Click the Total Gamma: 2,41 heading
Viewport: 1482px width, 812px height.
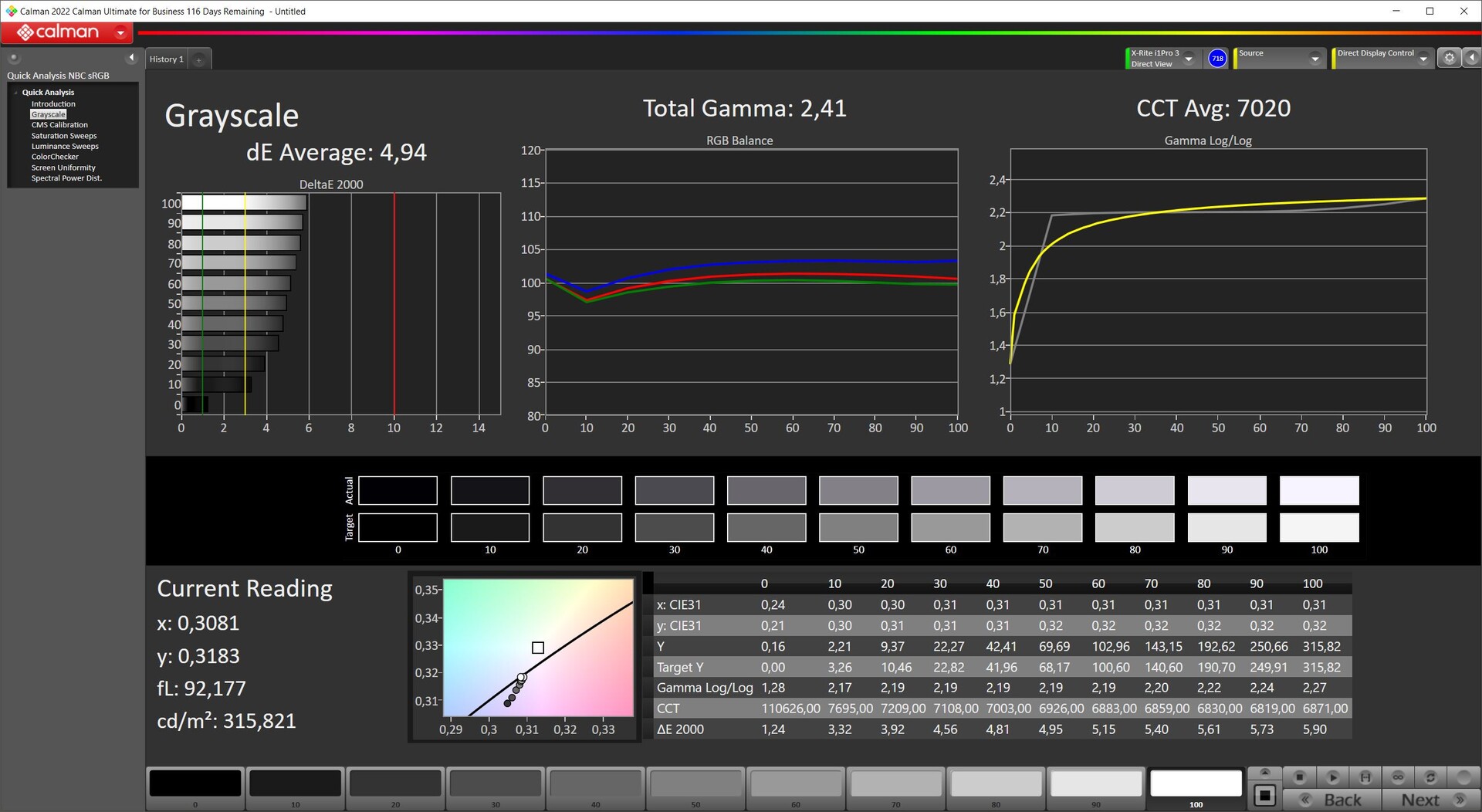(x=745, y=108)
